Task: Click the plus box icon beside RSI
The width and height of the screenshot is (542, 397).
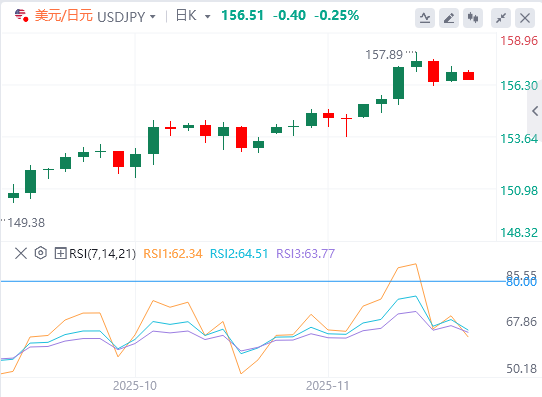Action: pyautogui.click(x=60, y=253)
